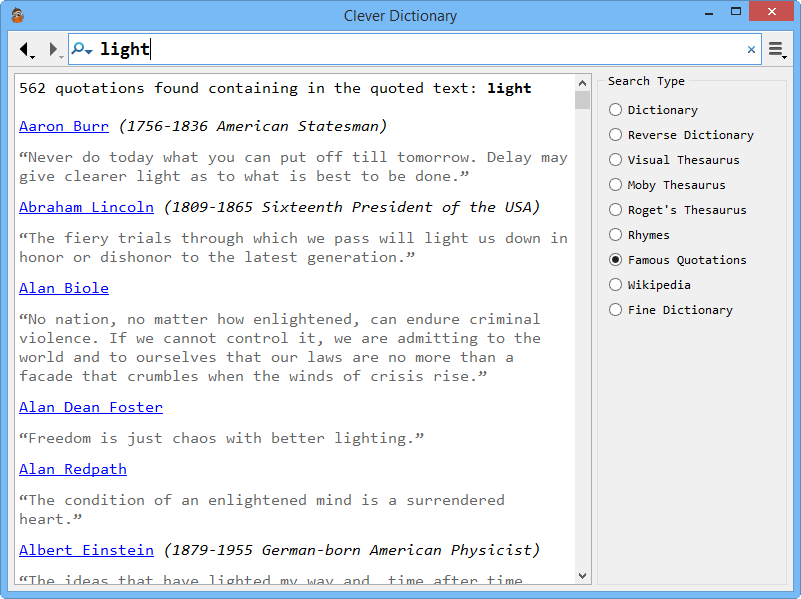Image resolution: width=801 pixels, height=599 pixels.
Task: Select the Dictionary search type
Action: (x=616, y=110)
